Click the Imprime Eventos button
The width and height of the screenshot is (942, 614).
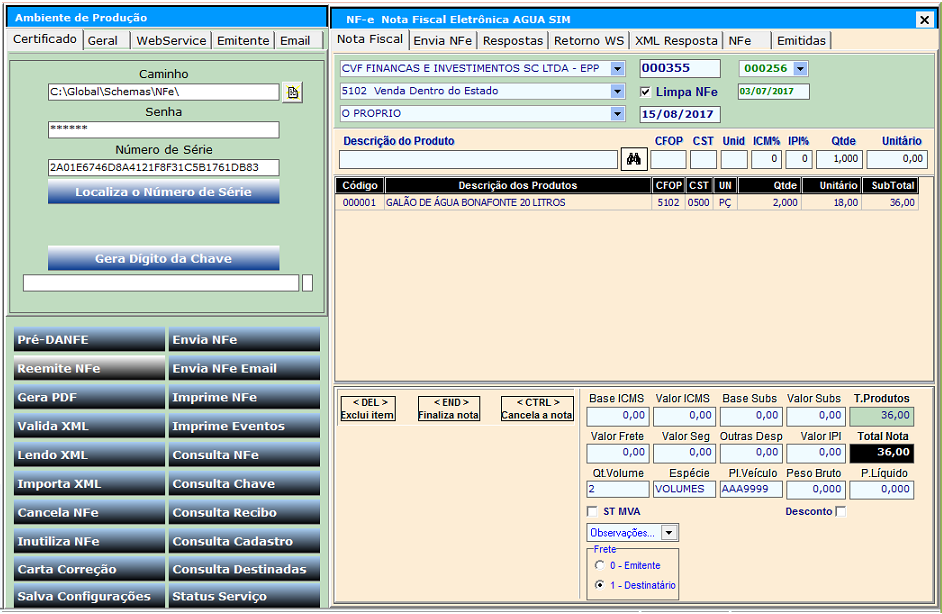[245, 426]
